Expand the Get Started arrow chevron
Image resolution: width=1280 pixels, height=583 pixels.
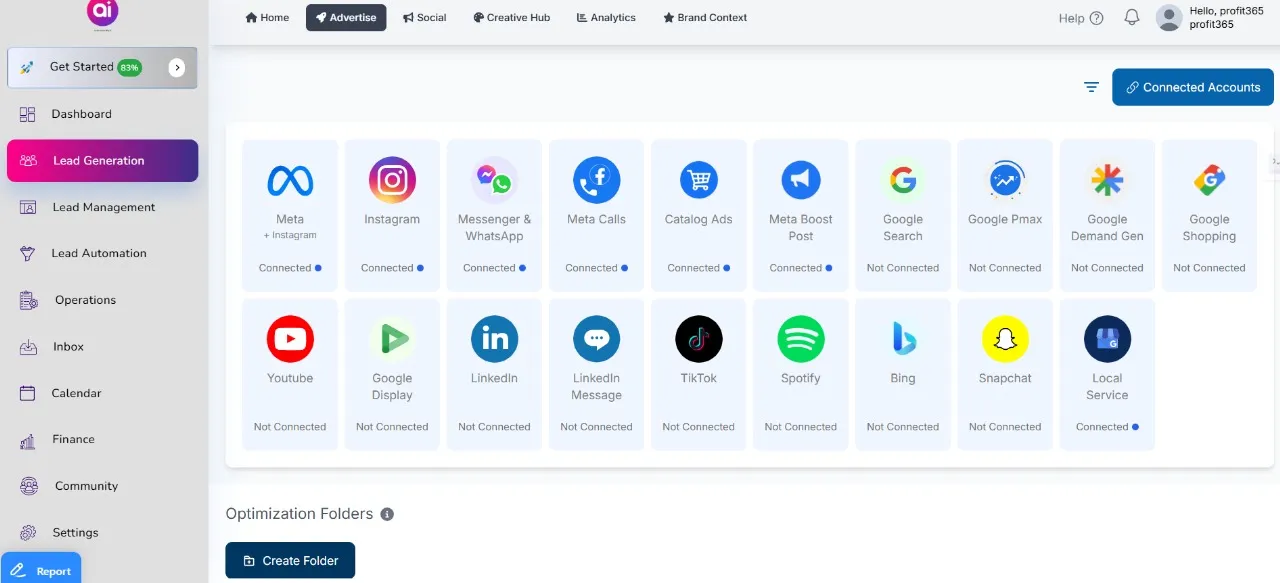[x=177, y=68]
